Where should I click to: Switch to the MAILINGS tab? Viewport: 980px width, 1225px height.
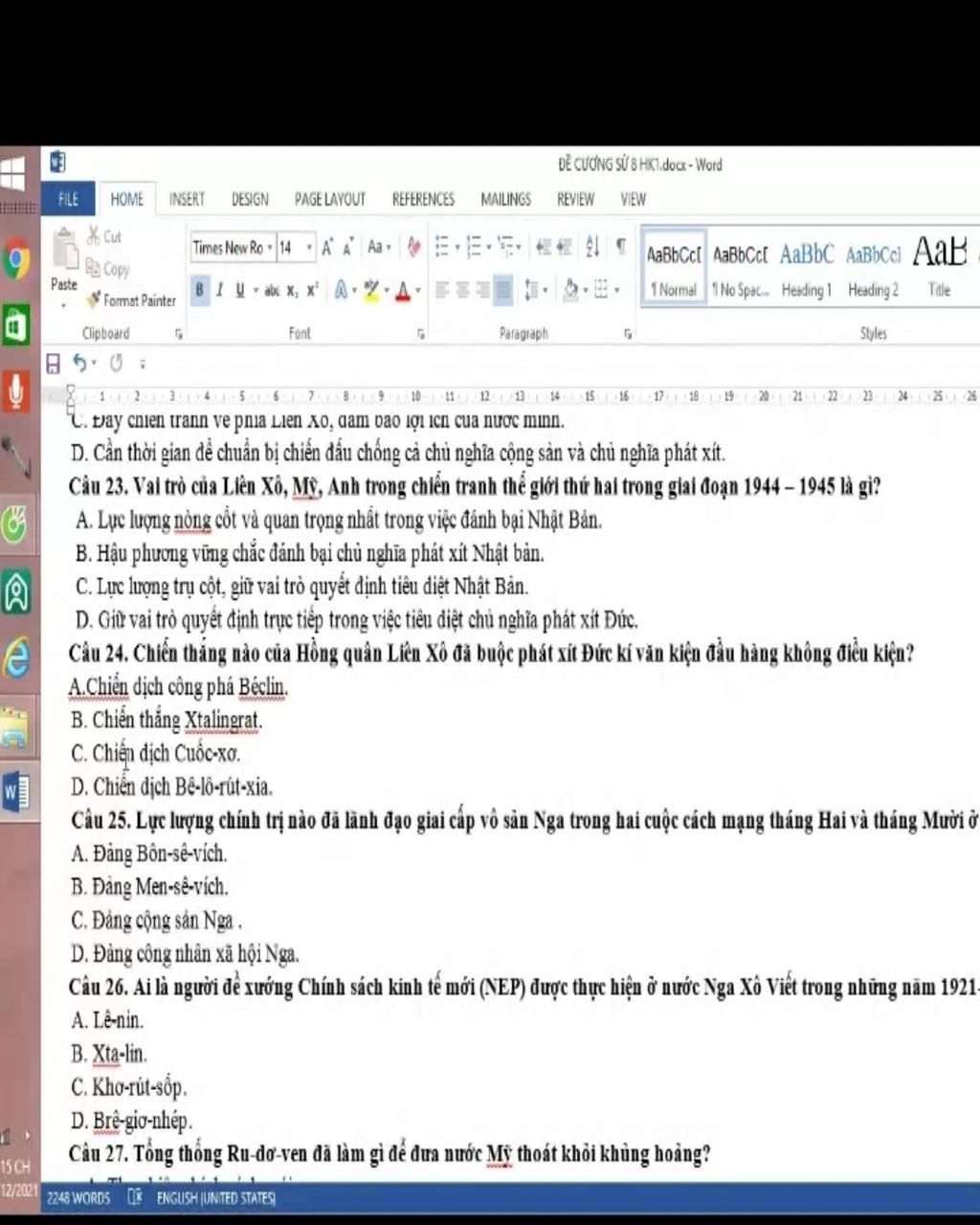(x=505, y=199)
